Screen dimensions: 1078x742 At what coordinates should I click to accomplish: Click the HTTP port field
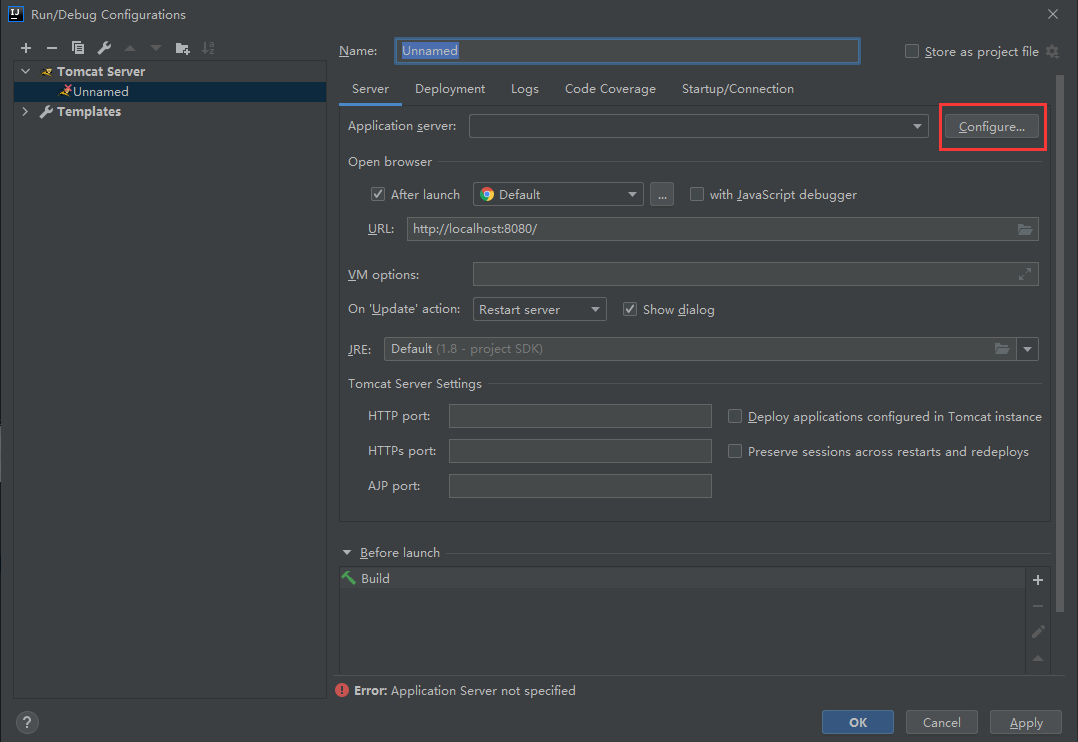tap(580, 416)
